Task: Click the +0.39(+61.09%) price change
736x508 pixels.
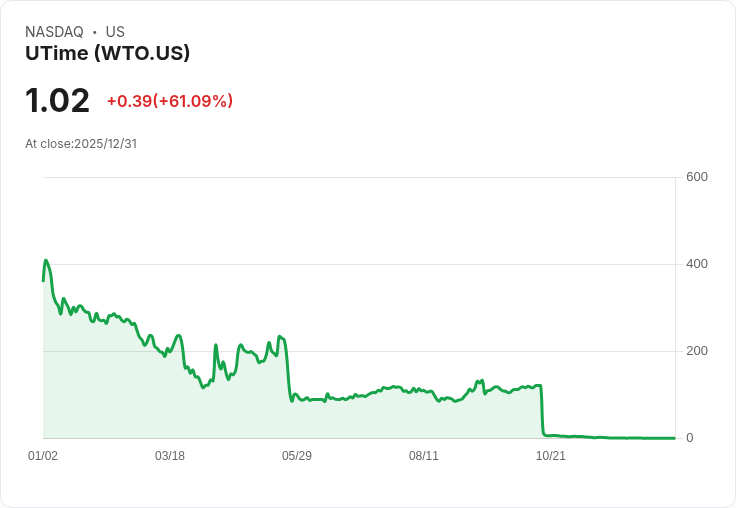Action: pyautogui.click(x=169, y=101)
